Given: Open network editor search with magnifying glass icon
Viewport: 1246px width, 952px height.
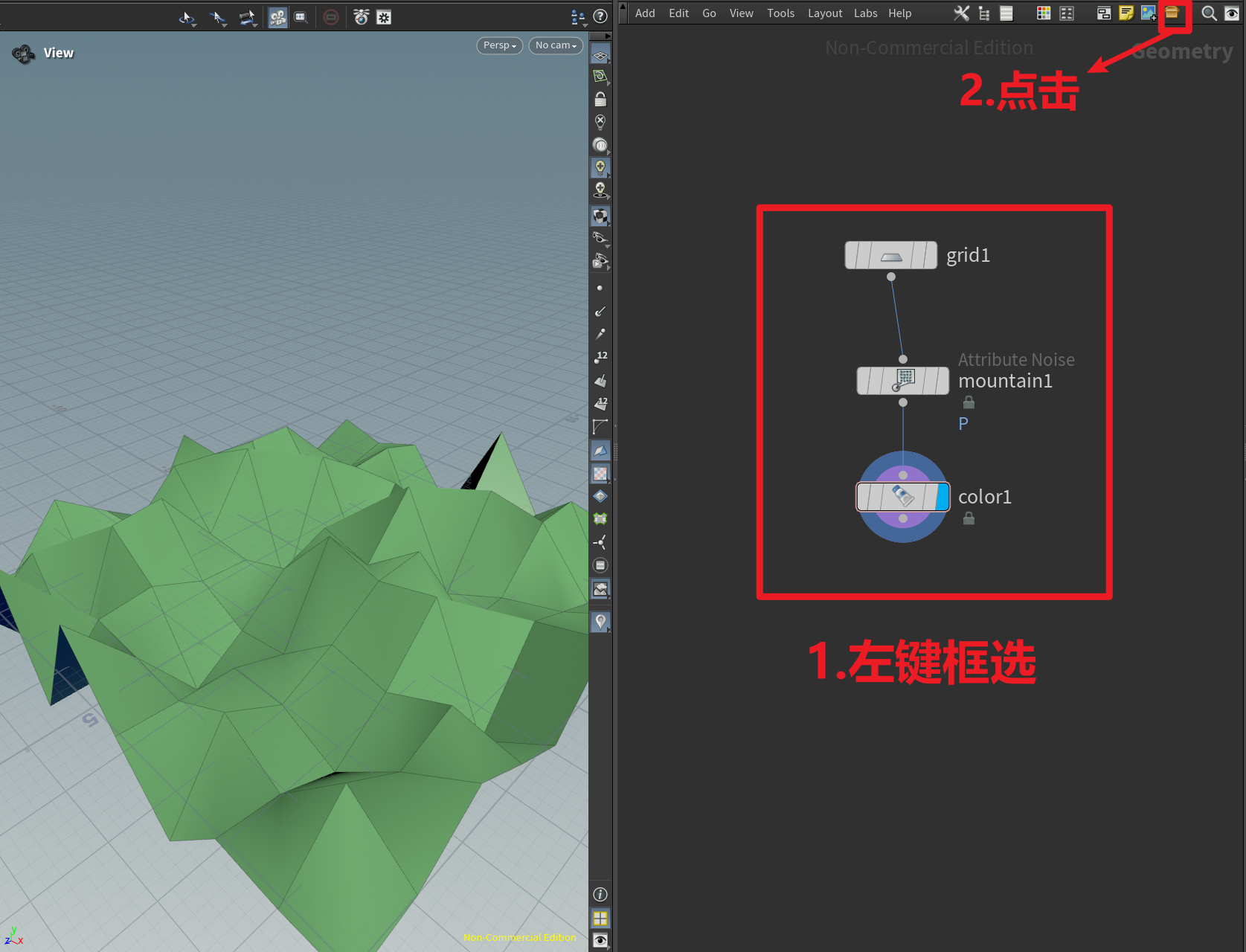Looking at the screenshot, I should click(x=1209, y=13).
